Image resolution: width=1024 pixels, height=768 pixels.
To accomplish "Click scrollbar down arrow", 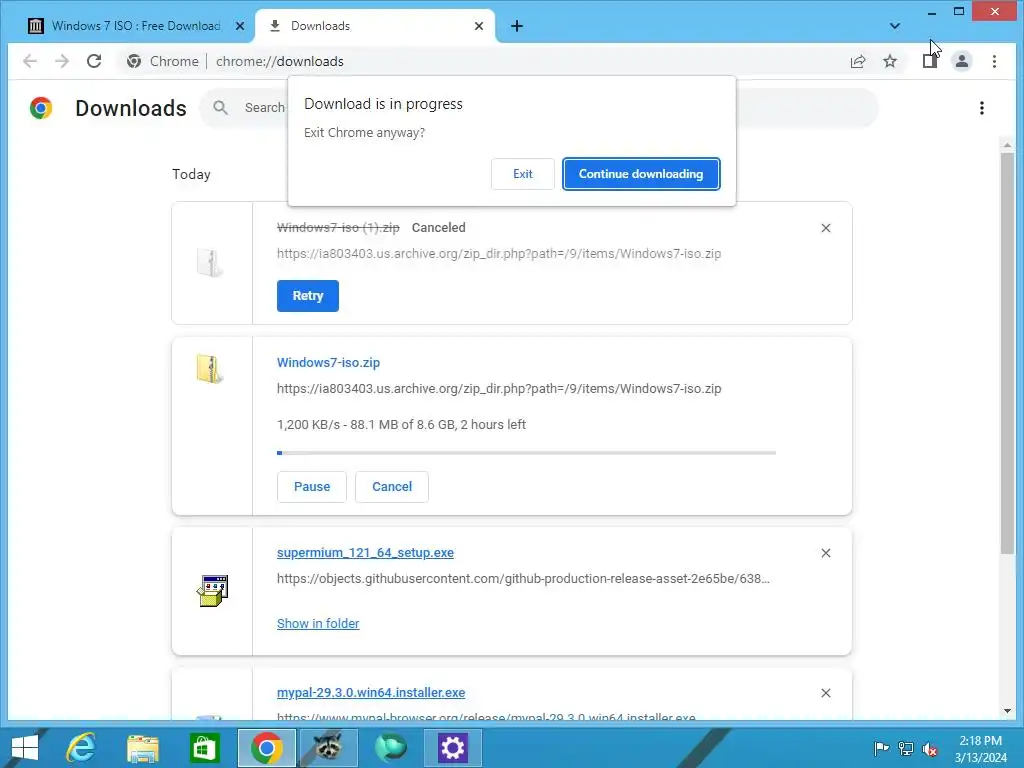I will pos(1007,711).
